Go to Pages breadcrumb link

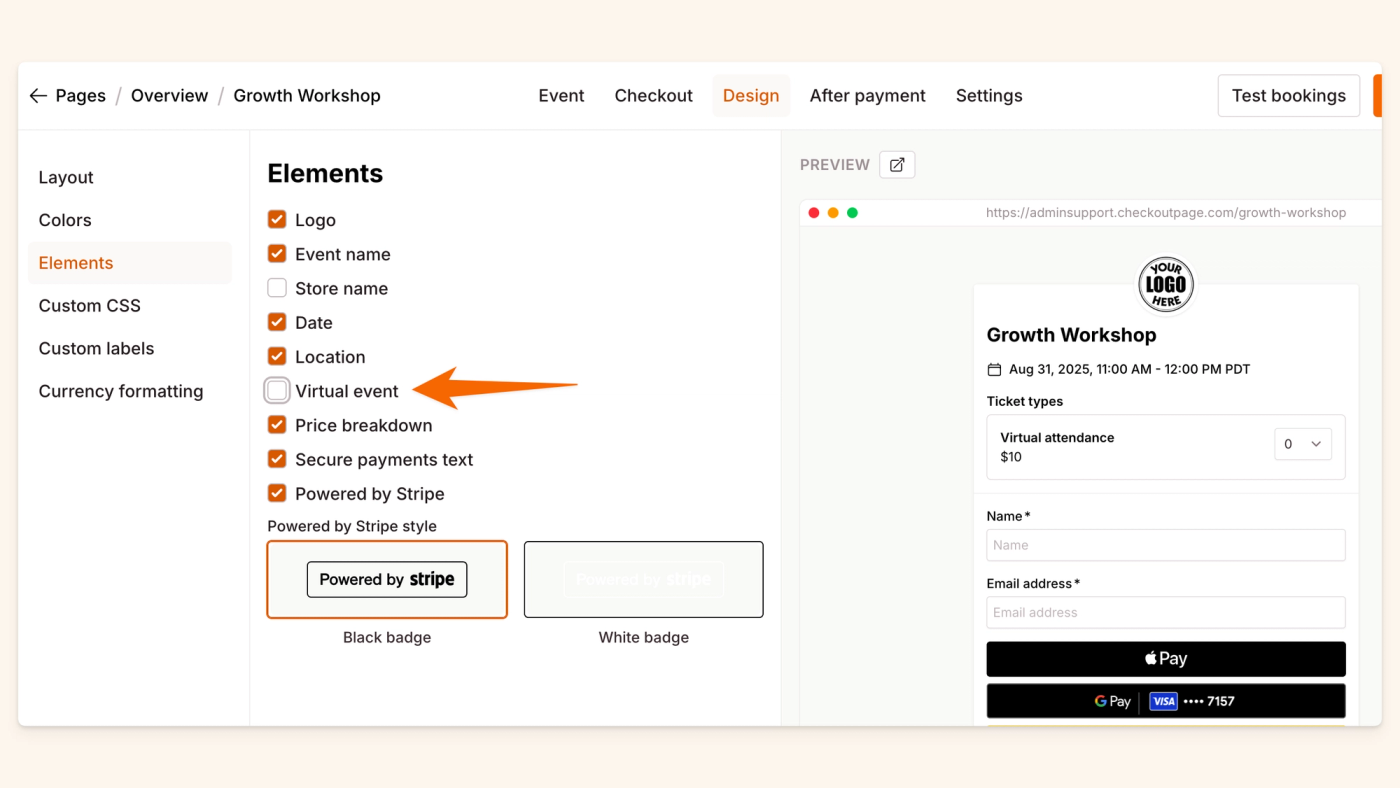[x=81, y=96]
